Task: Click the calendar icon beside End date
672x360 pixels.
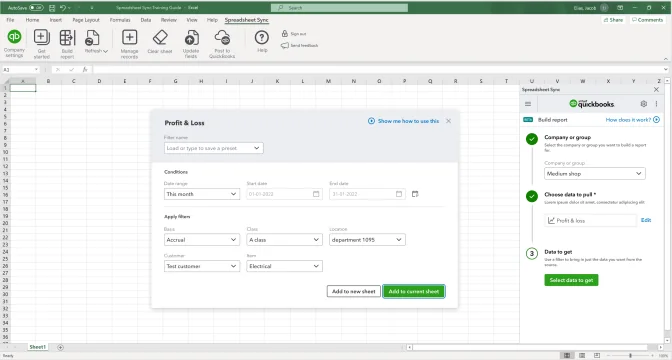Action: (x=415, y=194)
